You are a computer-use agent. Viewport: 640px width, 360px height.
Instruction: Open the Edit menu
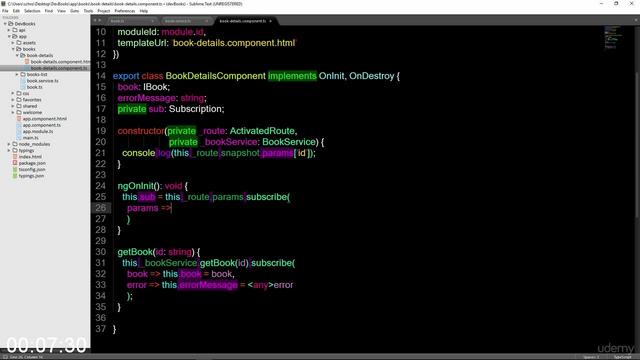coord(16,11)
